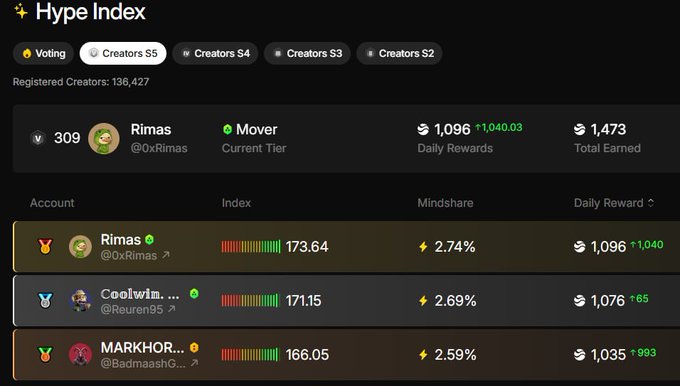Click the green Mover tier icon
The width and height of the screenshot is (680, 386).
[x=227, y=129]
